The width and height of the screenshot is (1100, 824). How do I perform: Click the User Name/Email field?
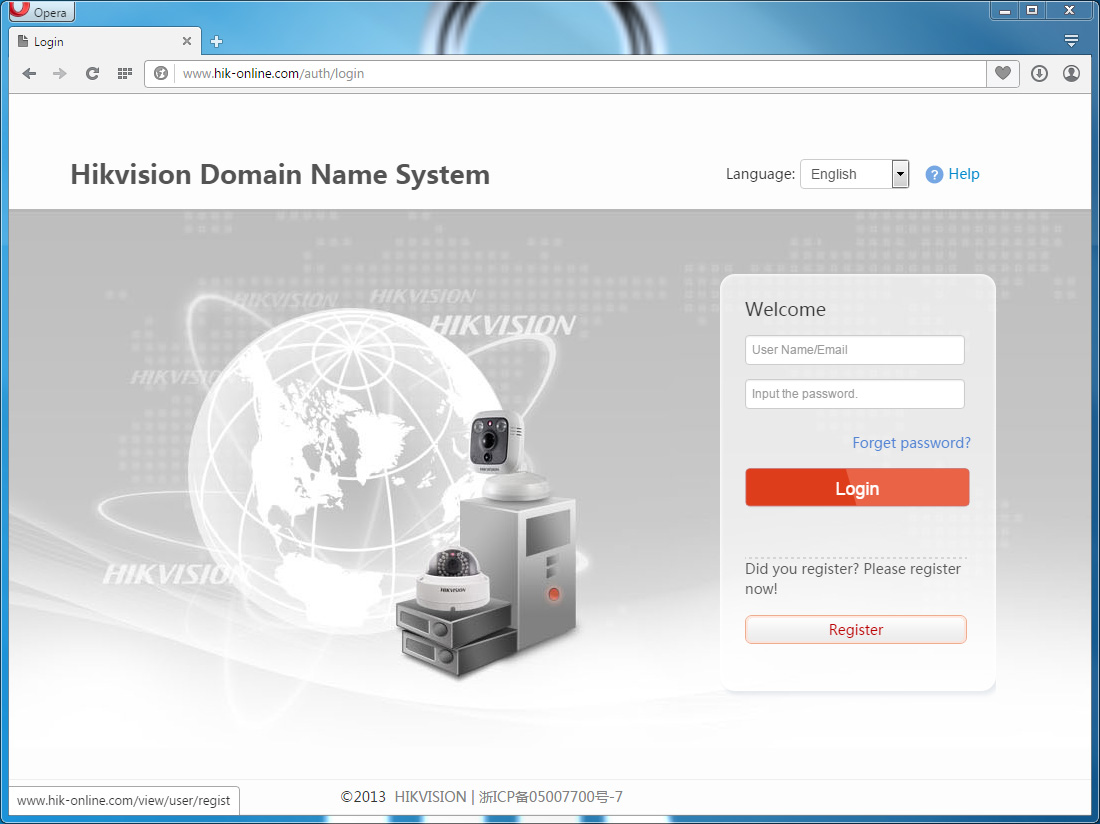point(854,350)
